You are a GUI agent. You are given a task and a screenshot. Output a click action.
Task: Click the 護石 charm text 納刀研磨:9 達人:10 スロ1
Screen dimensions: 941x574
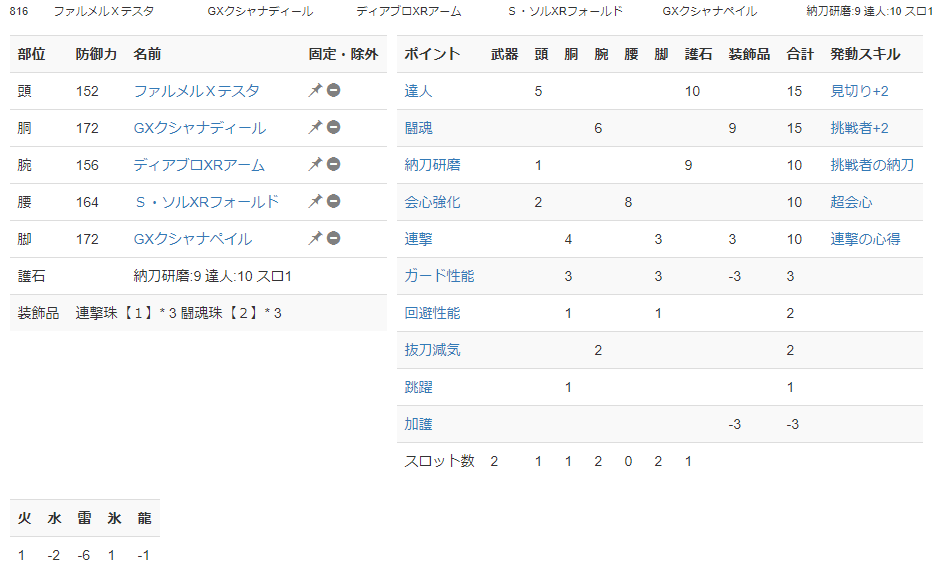(212, 276)
